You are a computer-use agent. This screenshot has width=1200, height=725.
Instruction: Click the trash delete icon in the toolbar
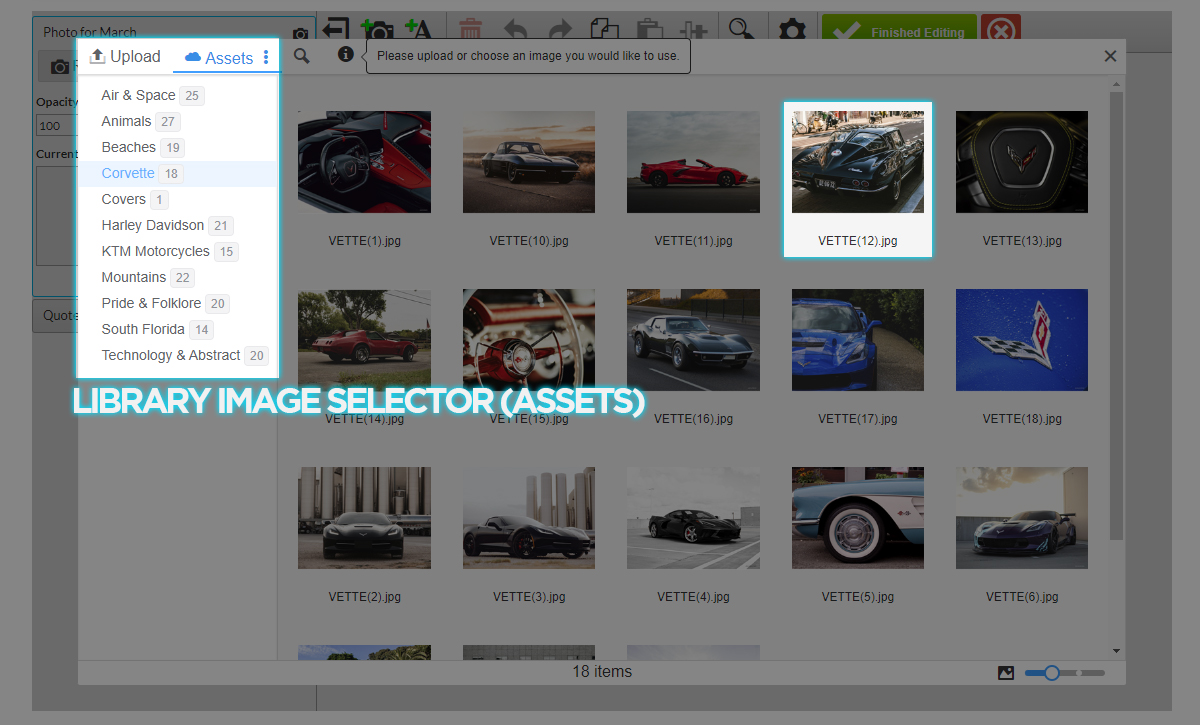[471, 30]
